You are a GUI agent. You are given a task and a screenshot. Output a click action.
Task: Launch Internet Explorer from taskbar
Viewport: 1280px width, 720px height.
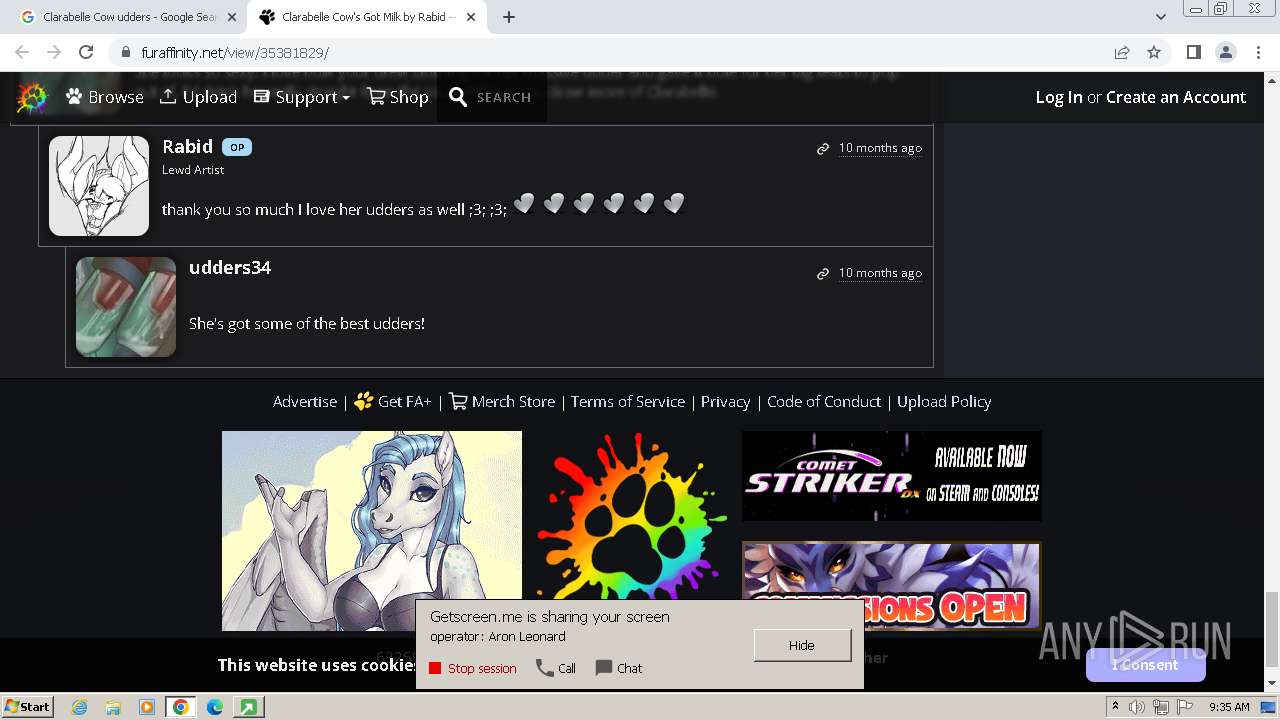click(79, 707)
